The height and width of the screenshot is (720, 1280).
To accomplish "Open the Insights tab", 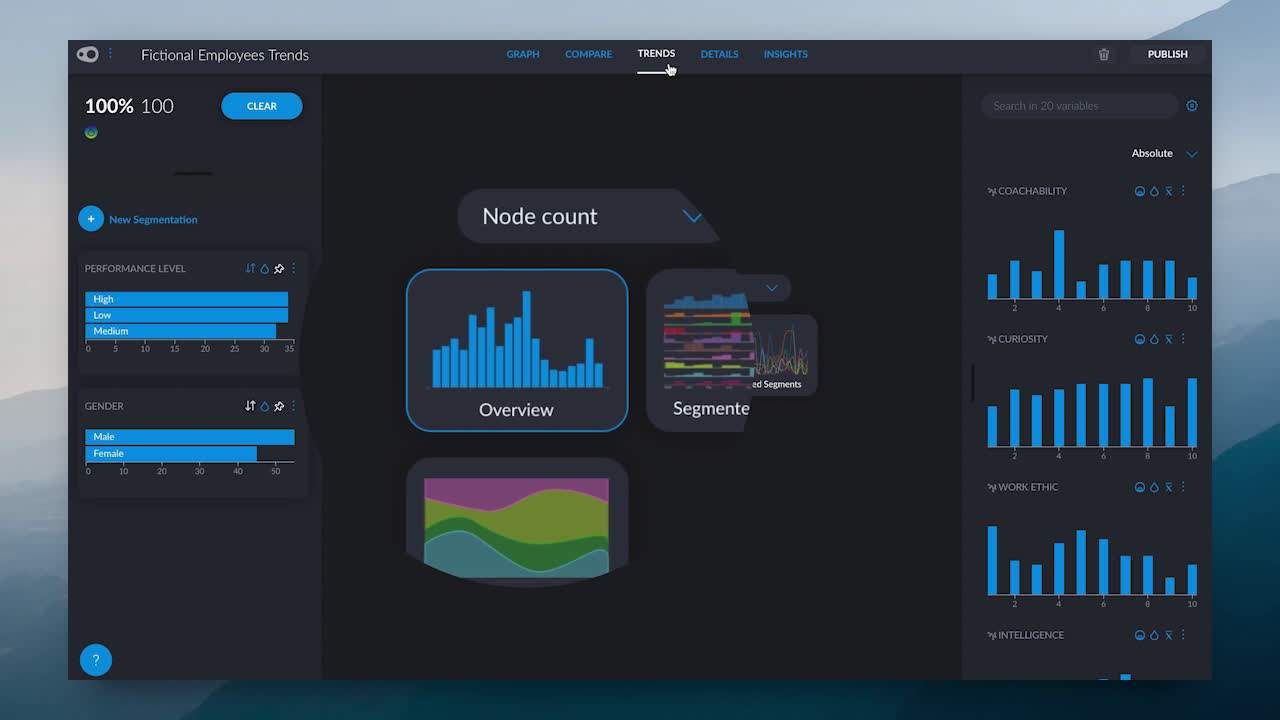I will (x=786, y=54).
